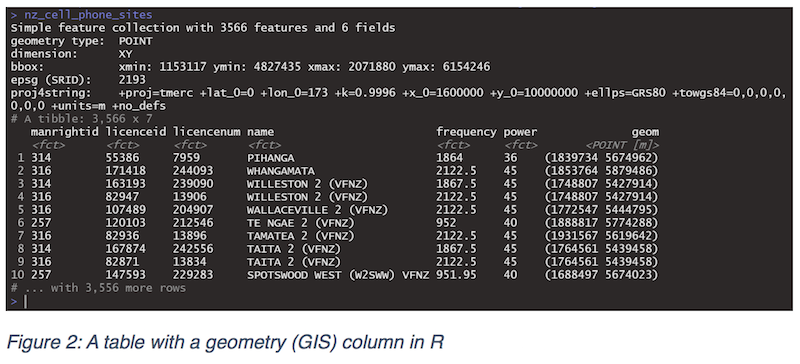Select the licenceid column header

click(136, 132)
